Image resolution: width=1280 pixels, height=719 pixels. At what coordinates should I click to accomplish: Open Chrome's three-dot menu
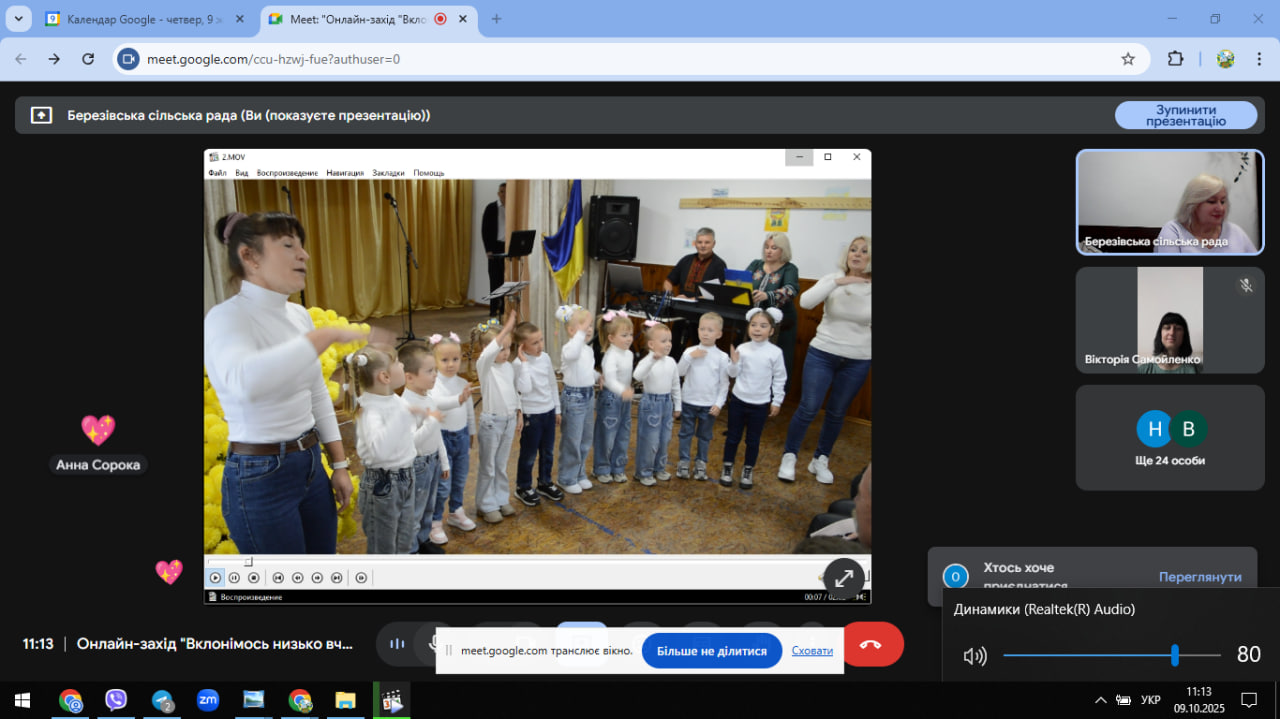point(1259,59)
